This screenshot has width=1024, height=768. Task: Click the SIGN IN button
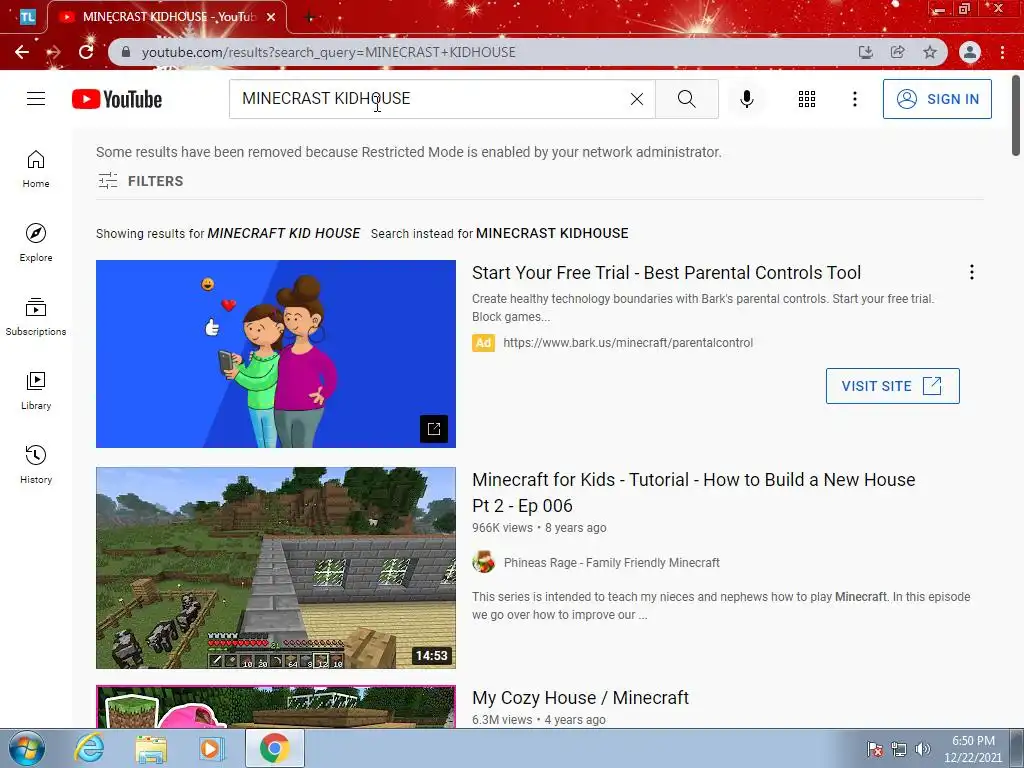937,99
